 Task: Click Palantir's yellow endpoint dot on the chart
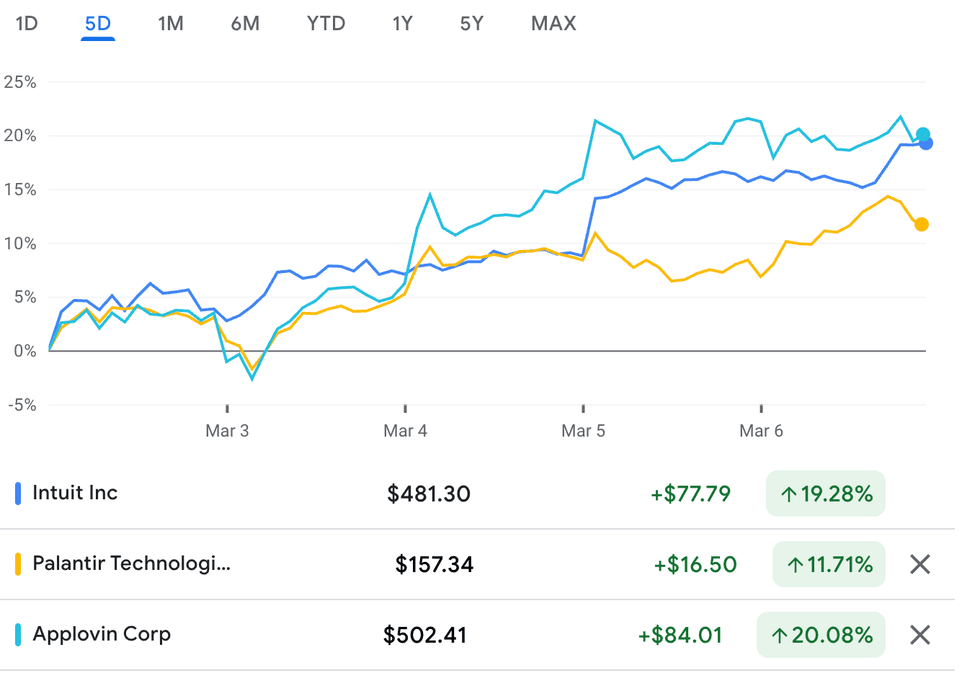click(x=922, y=225)
